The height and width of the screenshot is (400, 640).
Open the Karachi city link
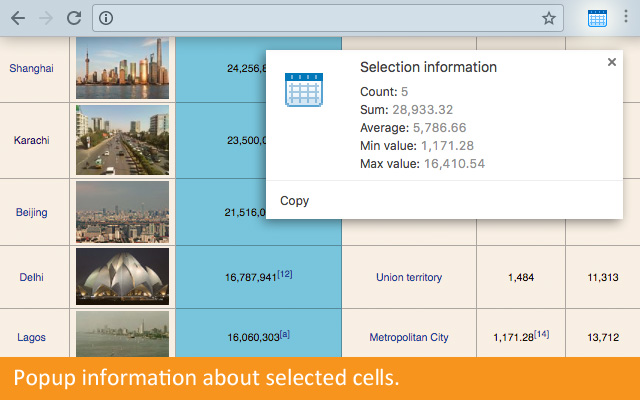click(x=31, y=140)
